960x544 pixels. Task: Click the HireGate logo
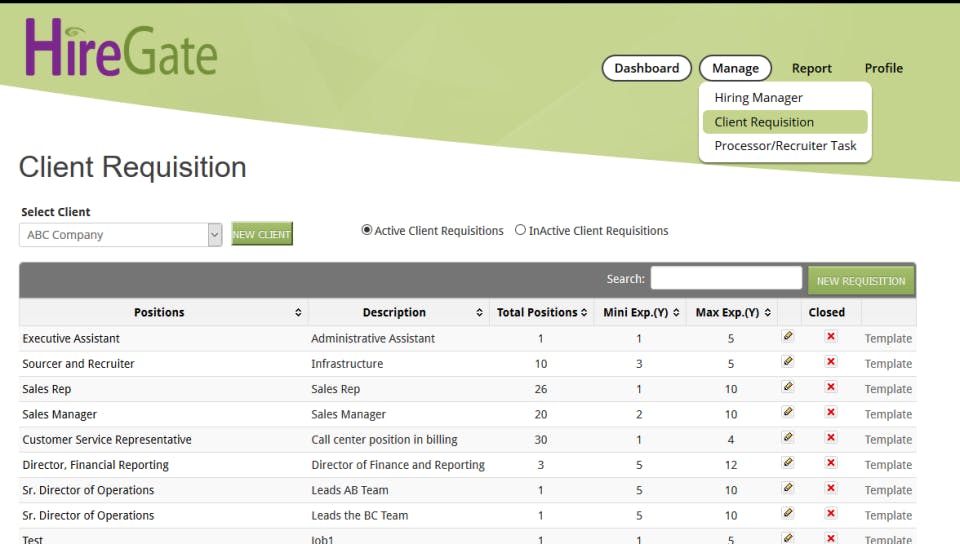[121, 47]
